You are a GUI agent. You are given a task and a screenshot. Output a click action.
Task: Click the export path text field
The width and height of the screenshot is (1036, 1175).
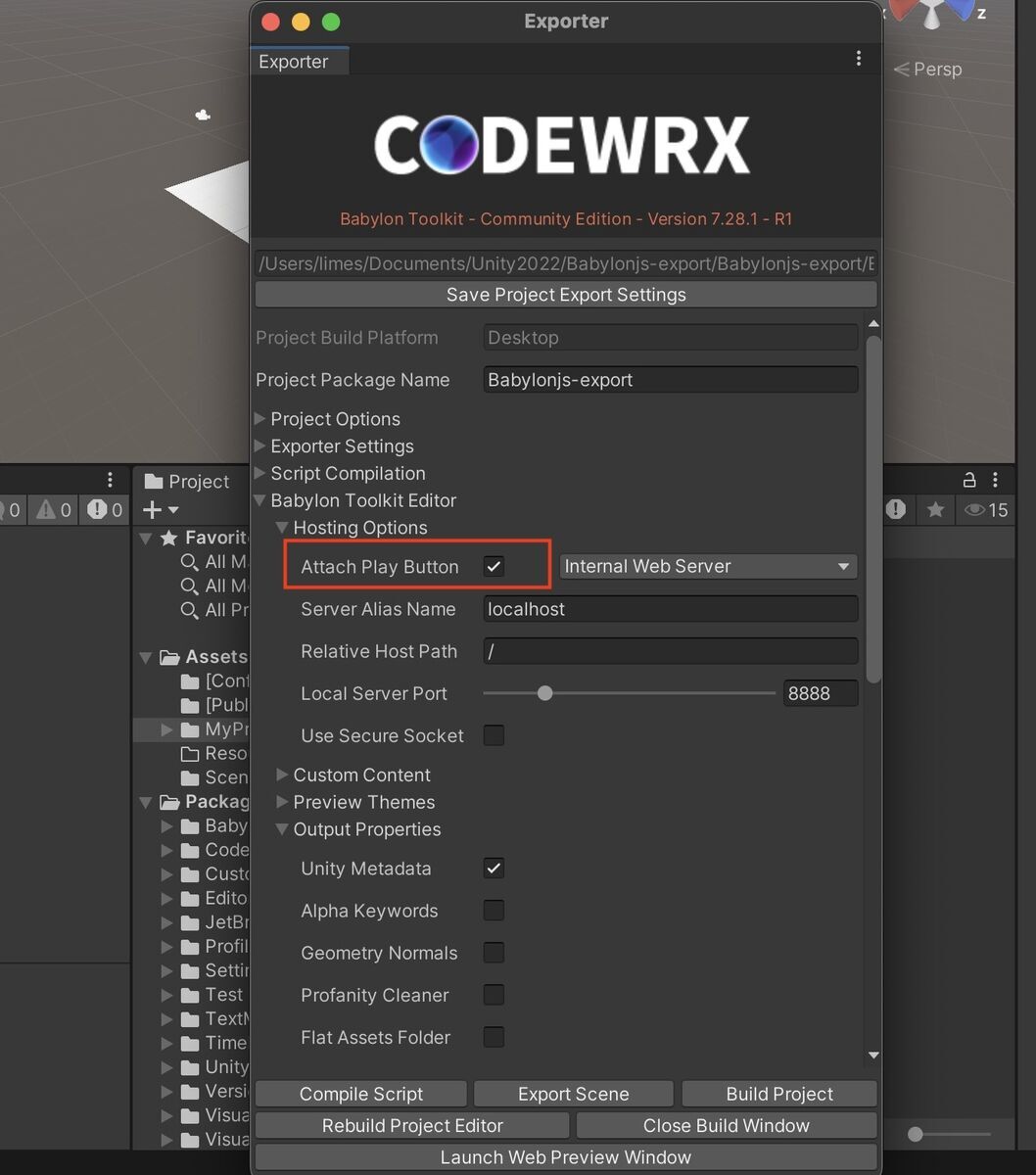tap(566, 264)
